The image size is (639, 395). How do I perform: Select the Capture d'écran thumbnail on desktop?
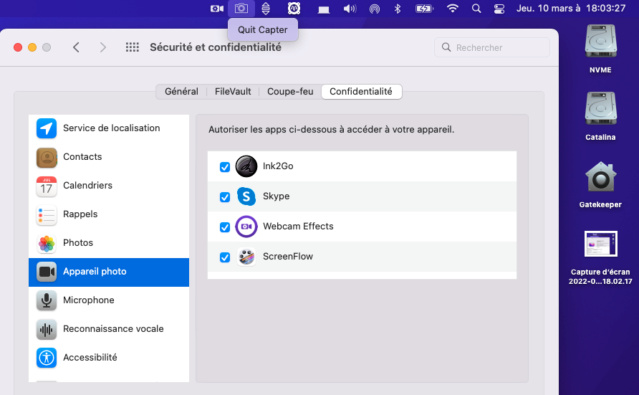pyautogui.click(x=601, y=244)
